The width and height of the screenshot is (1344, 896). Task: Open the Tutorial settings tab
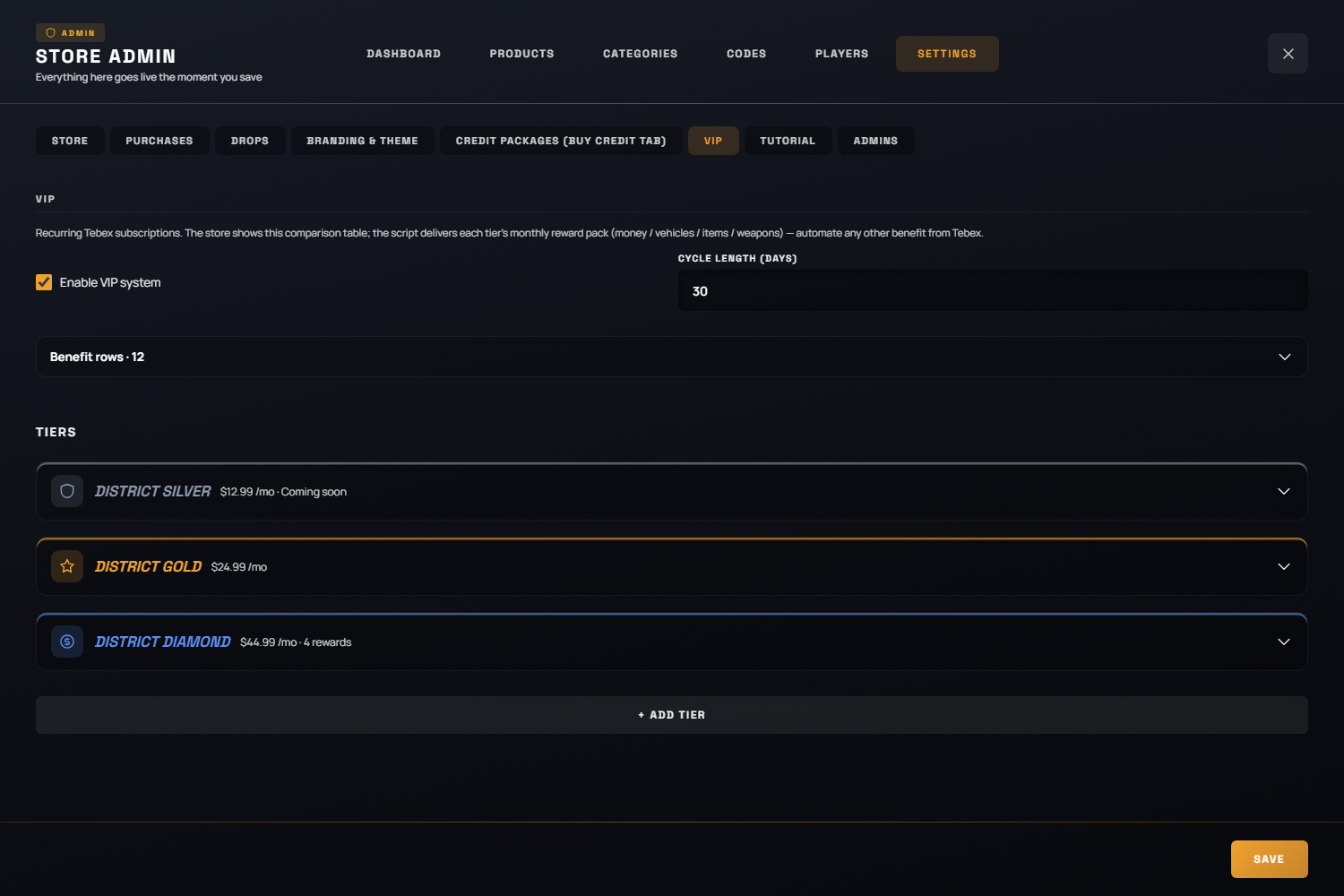(788, 141)
